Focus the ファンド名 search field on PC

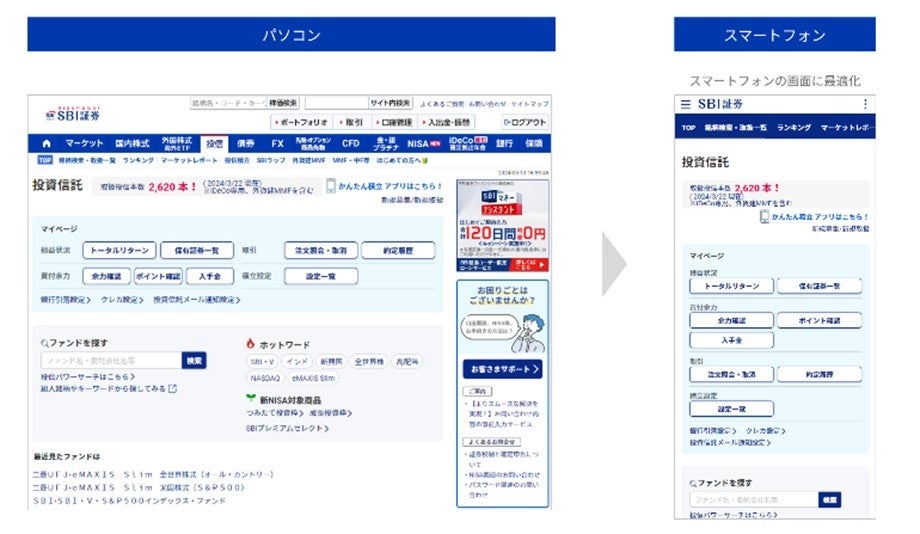point(111,360)
